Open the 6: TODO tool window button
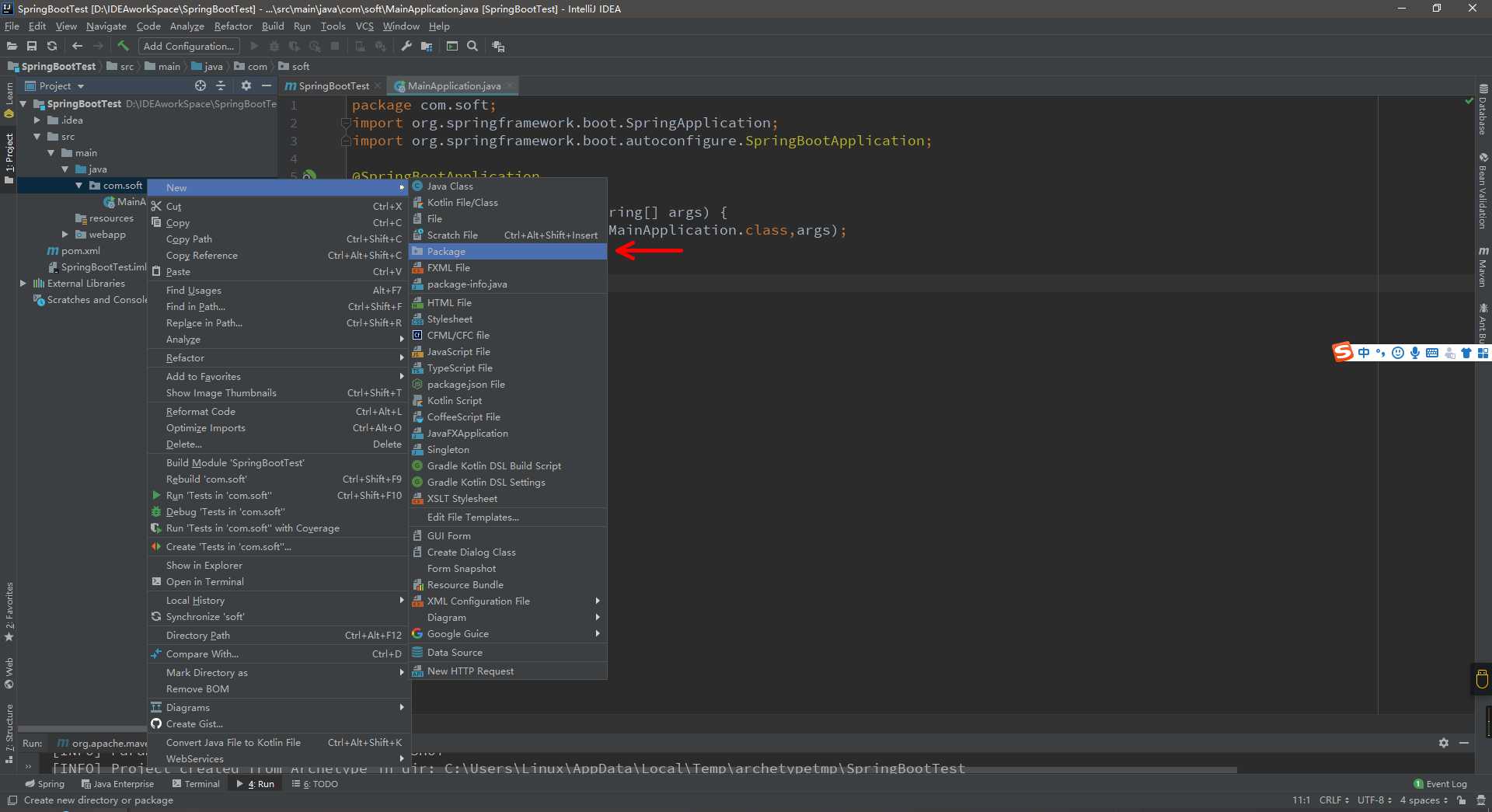 [315, 784]
